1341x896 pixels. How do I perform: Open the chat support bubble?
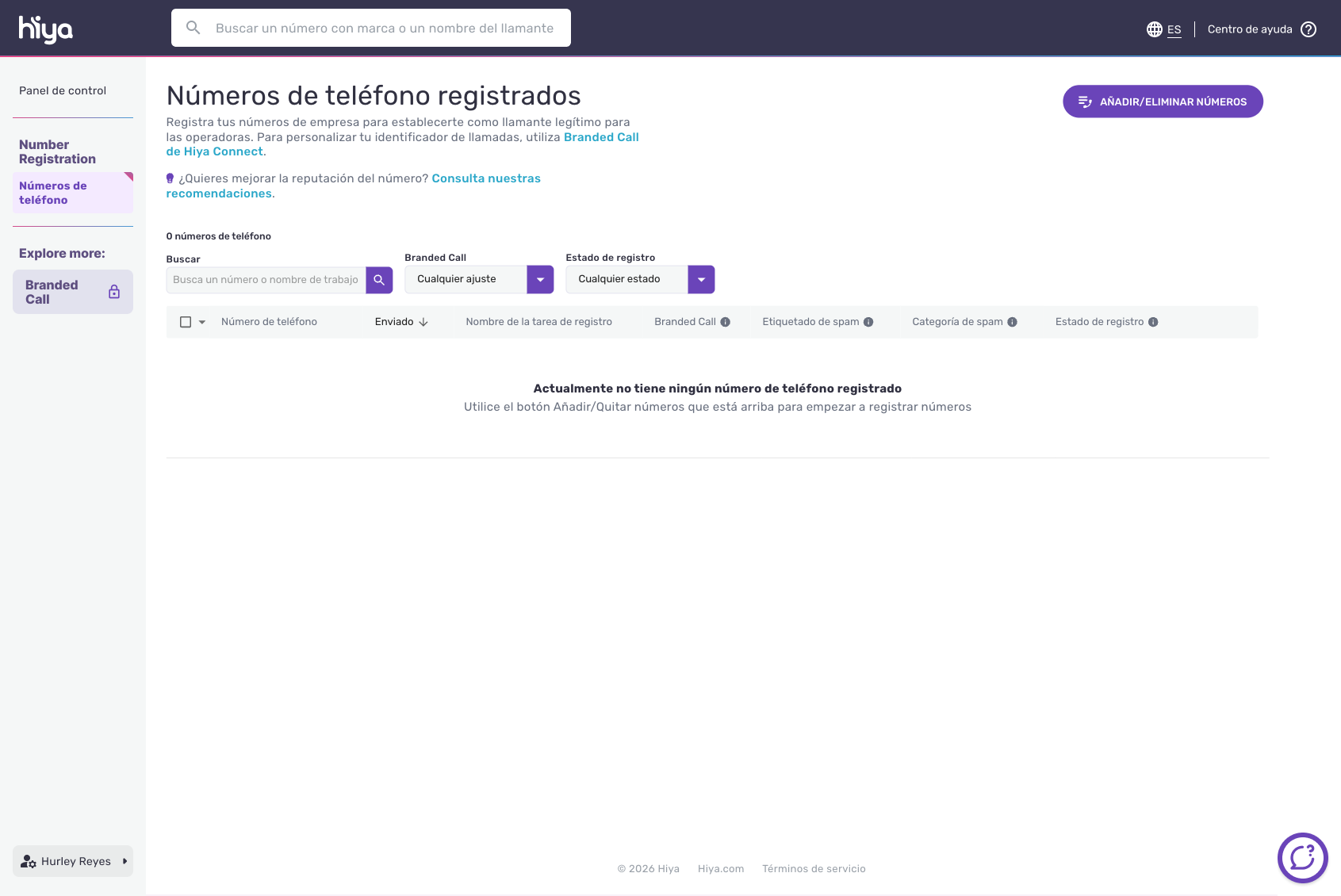[1302, 857]
